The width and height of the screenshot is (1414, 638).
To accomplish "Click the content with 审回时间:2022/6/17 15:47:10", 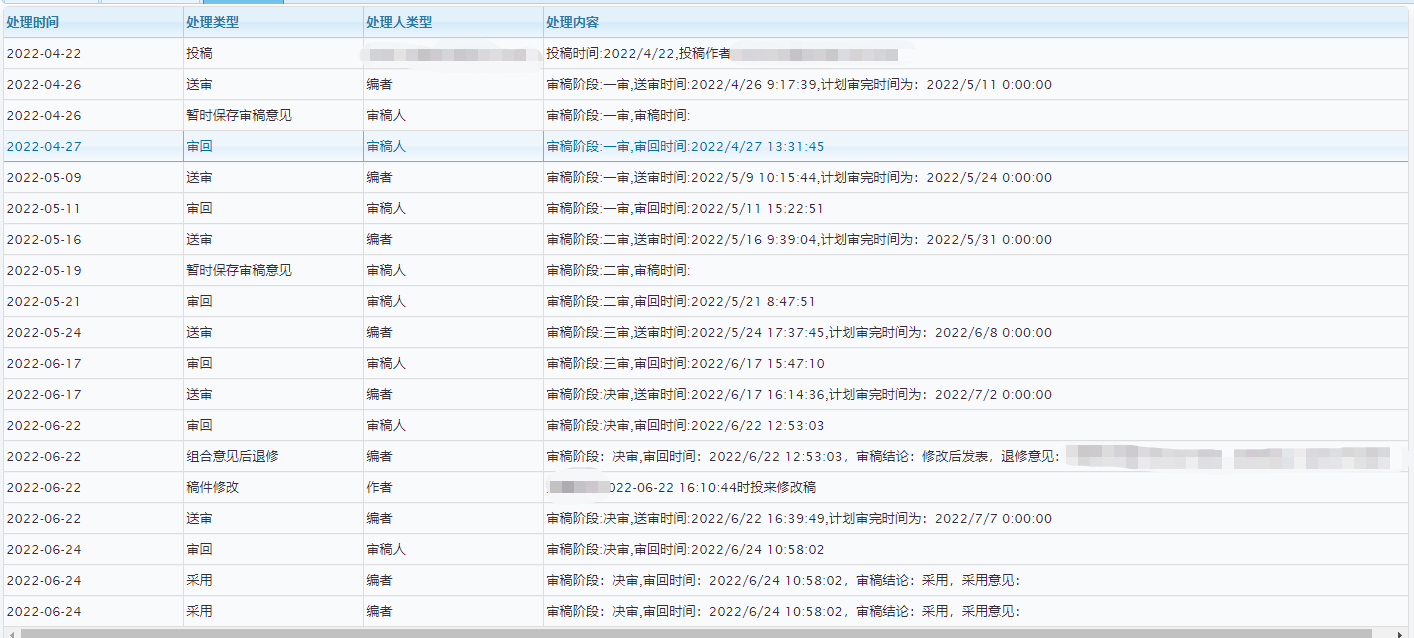I will tap(685, 364).
